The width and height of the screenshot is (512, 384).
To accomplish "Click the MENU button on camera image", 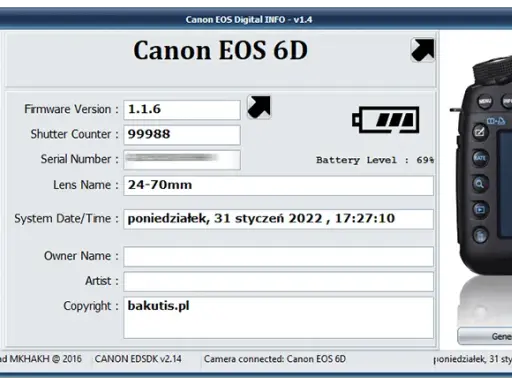I will tap(484, 101).
